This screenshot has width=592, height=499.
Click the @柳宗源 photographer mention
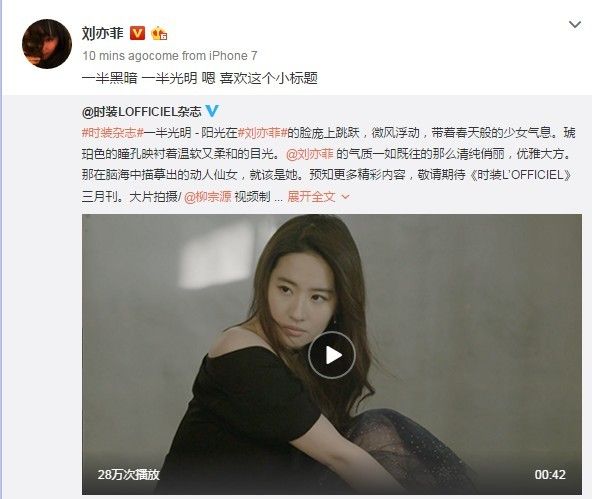[x=208, y=196]
